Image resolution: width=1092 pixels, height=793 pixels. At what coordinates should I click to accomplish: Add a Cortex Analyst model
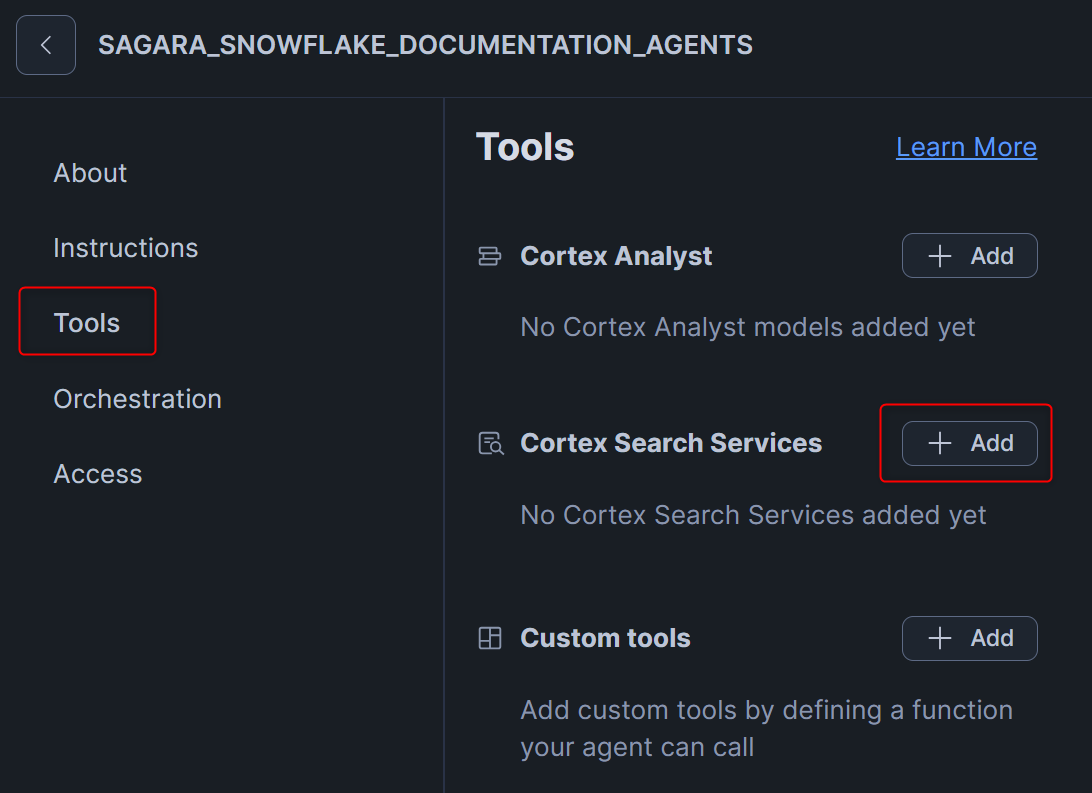pos(969,256)
